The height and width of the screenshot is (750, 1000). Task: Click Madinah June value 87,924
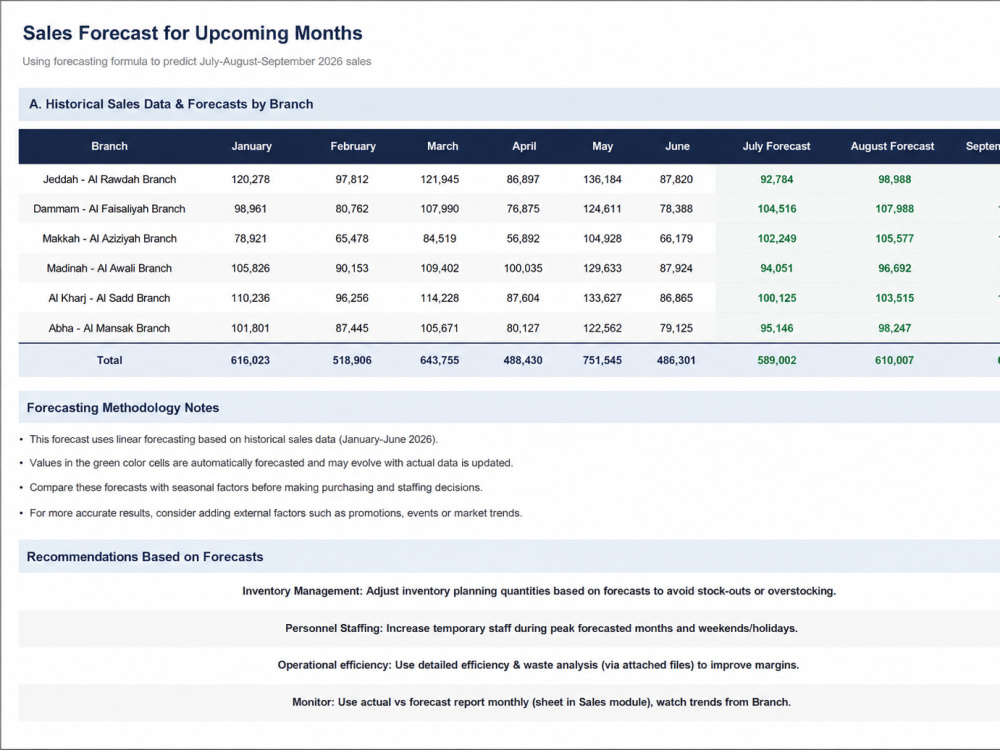(676, 268)
